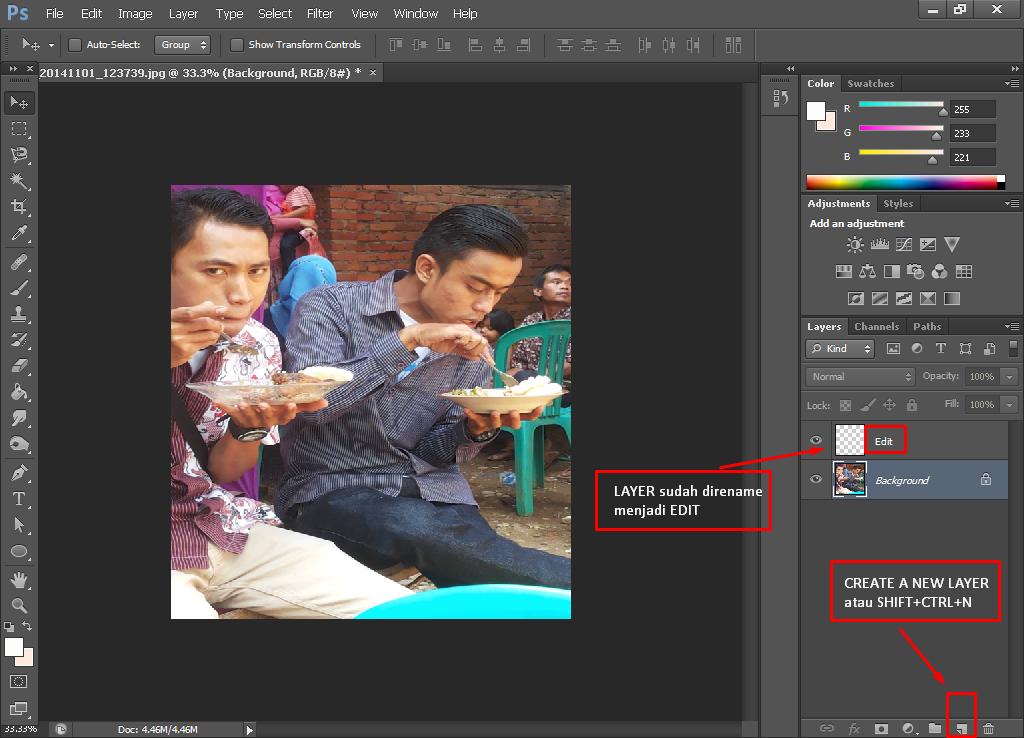Enable the Auto-Select checkbox

coord(75,44)
